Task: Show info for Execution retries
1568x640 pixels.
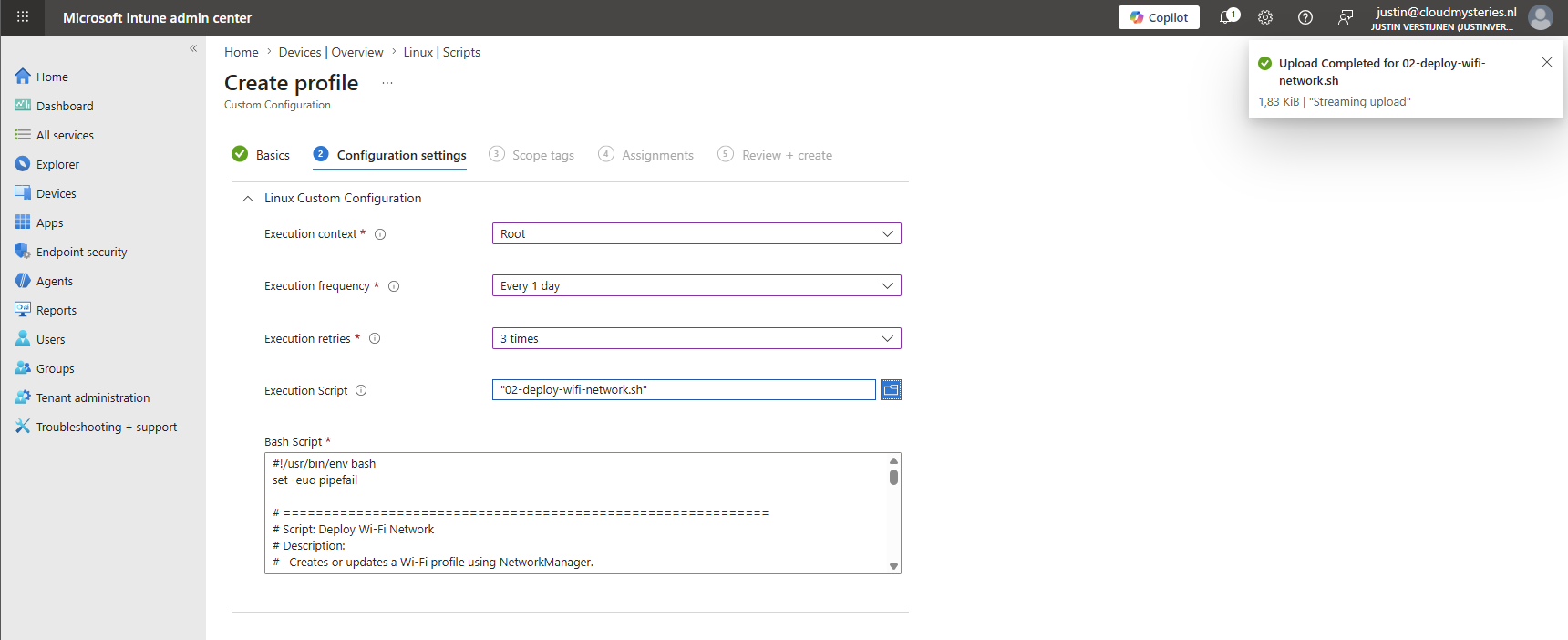Action: 375,338
